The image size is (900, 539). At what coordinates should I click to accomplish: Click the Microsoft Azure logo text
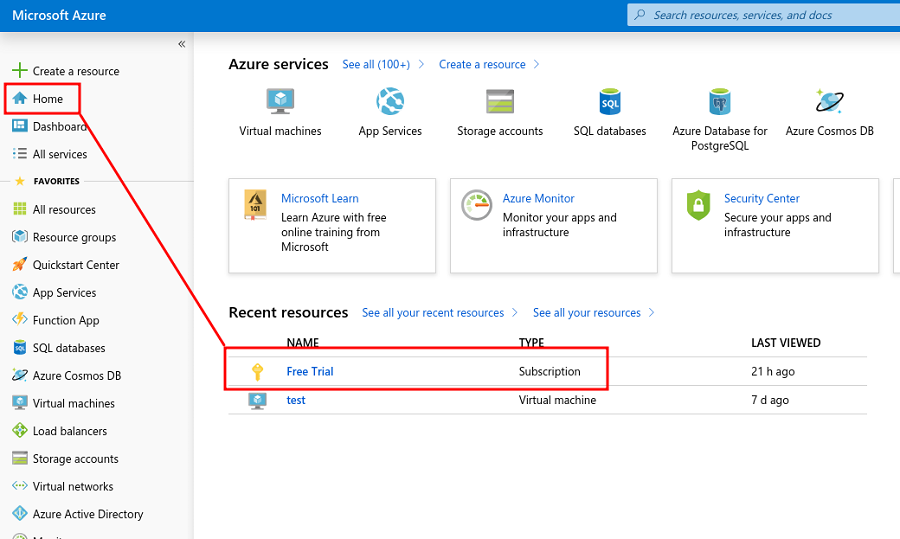59,15
